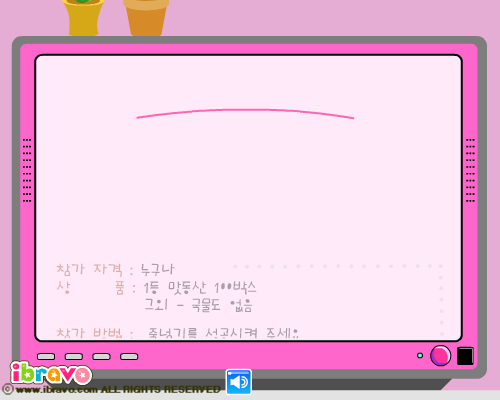The width and height of the screenshot is (500, 400).
Task: Click the pink curved jump rope line
Action: tap(245, 113)
